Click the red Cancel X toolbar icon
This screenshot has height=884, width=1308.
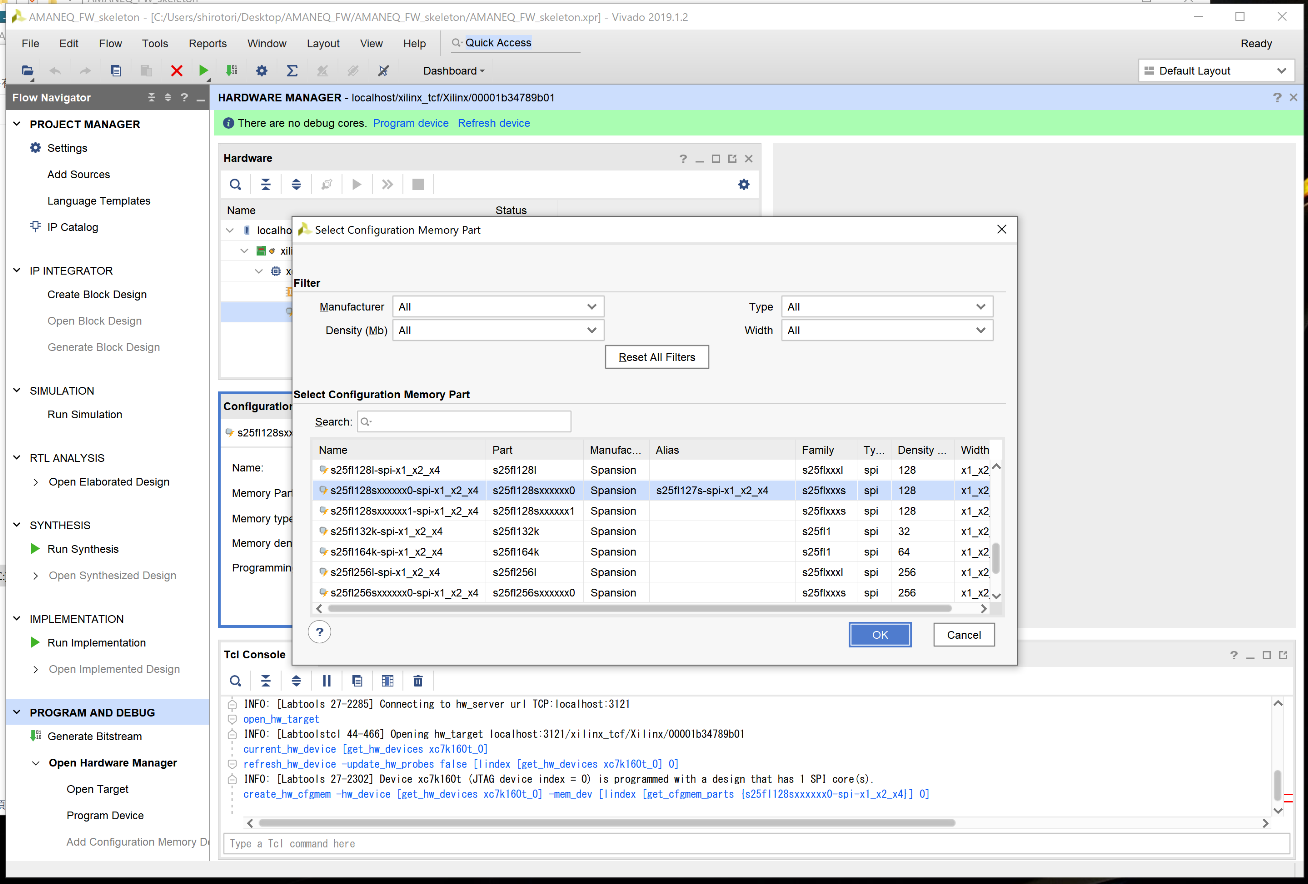(177, 71)
